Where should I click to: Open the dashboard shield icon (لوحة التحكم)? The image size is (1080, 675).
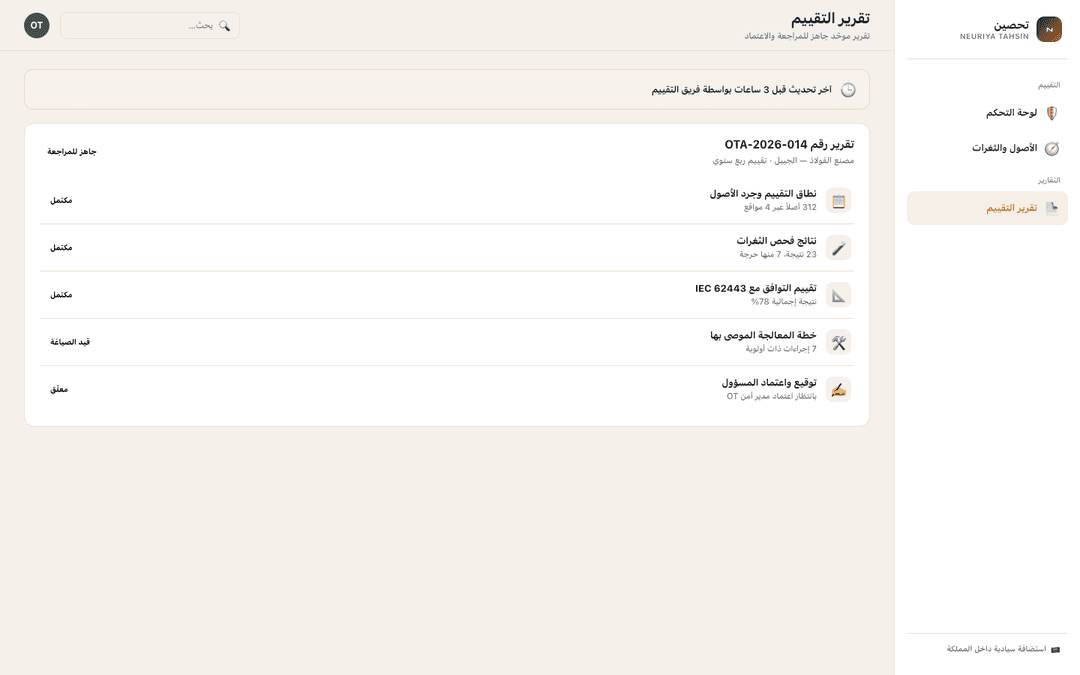click(x=1052, y=113)
